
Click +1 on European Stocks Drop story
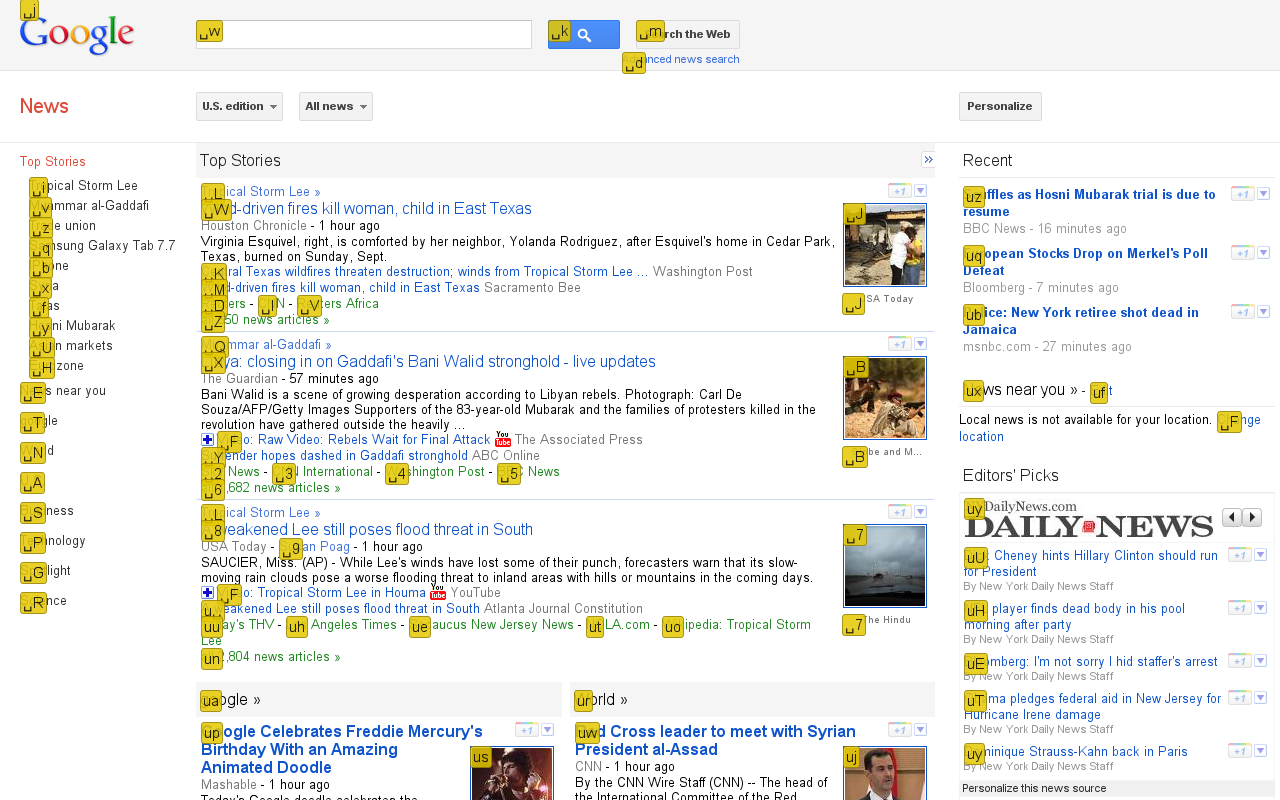[1242, 253]
